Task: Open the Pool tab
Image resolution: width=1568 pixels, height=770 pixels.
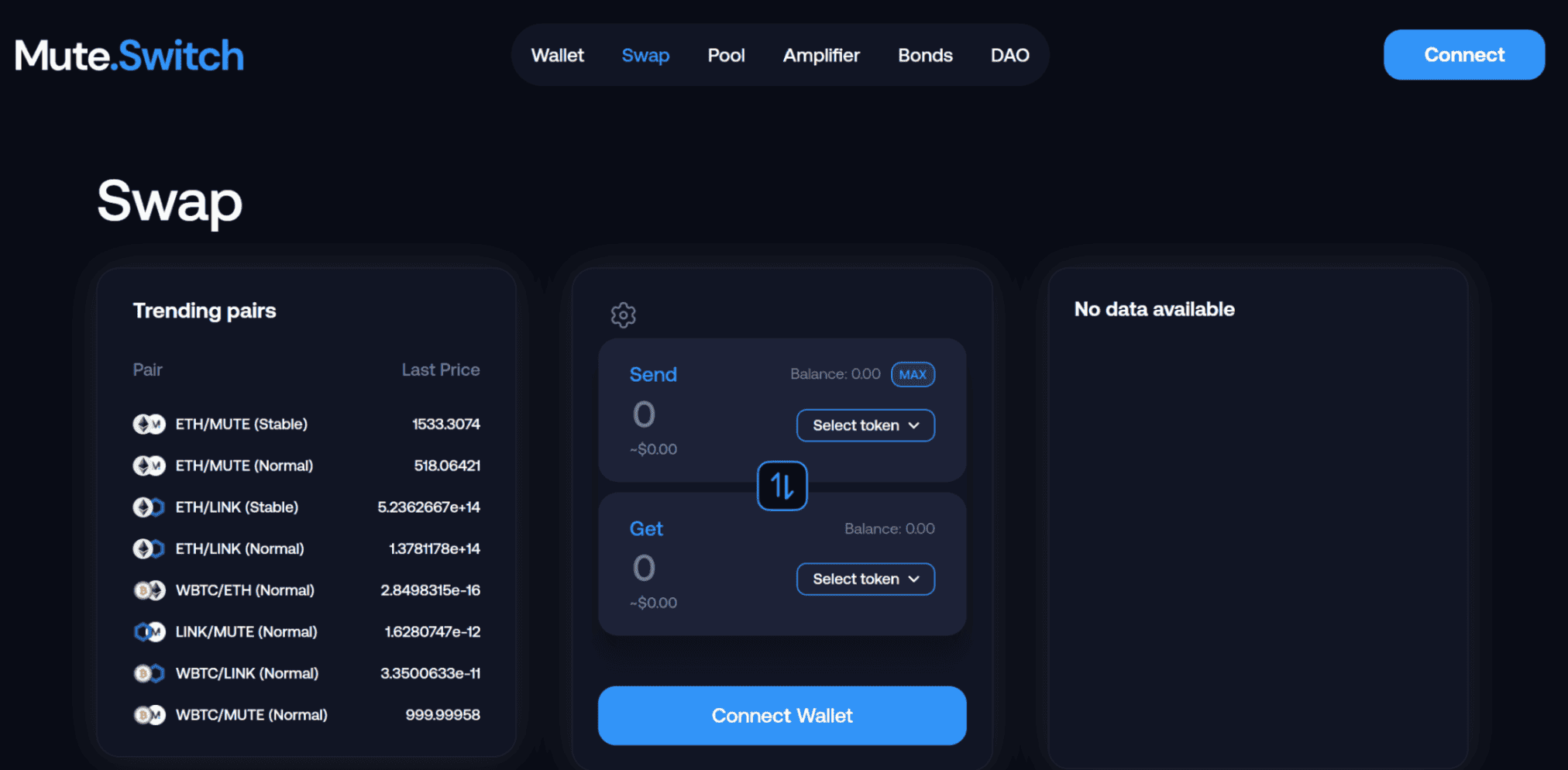Action: [x=726, y=55]
